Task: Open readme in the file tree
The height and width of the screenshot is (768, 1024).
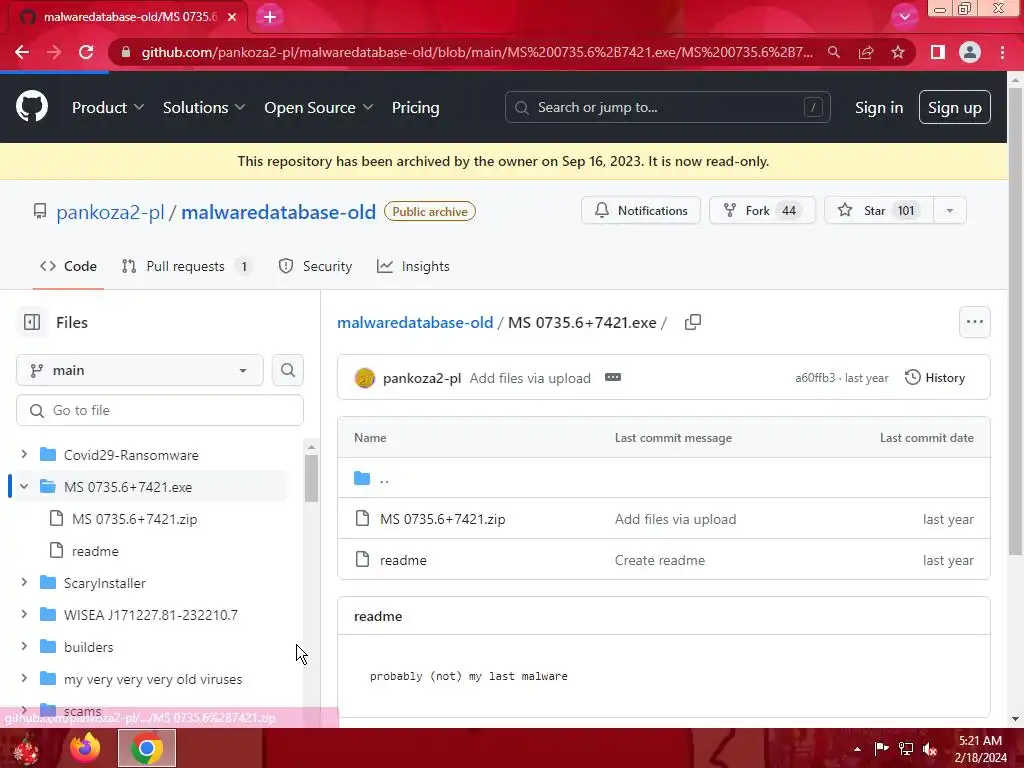Action: [95, 551]
